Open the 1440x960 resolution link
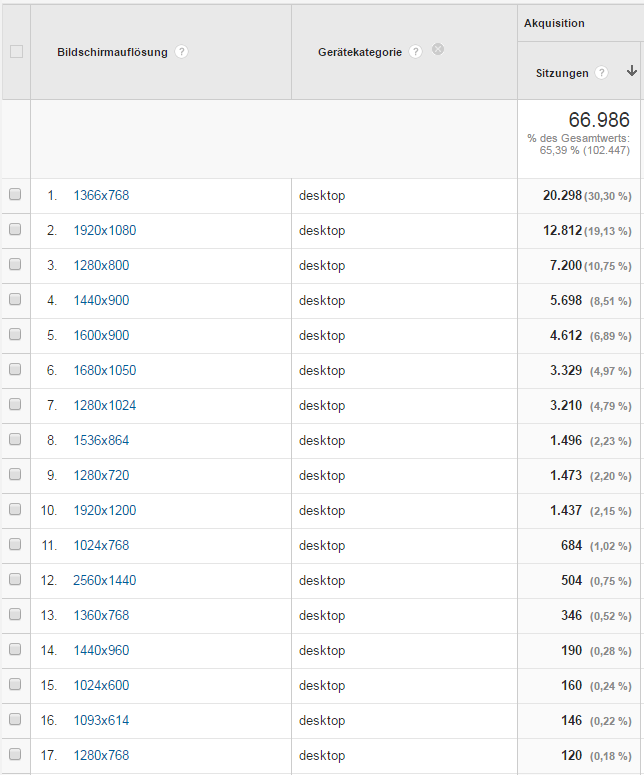The height and width of the screenshot is (775, 644). click(101, 651)
